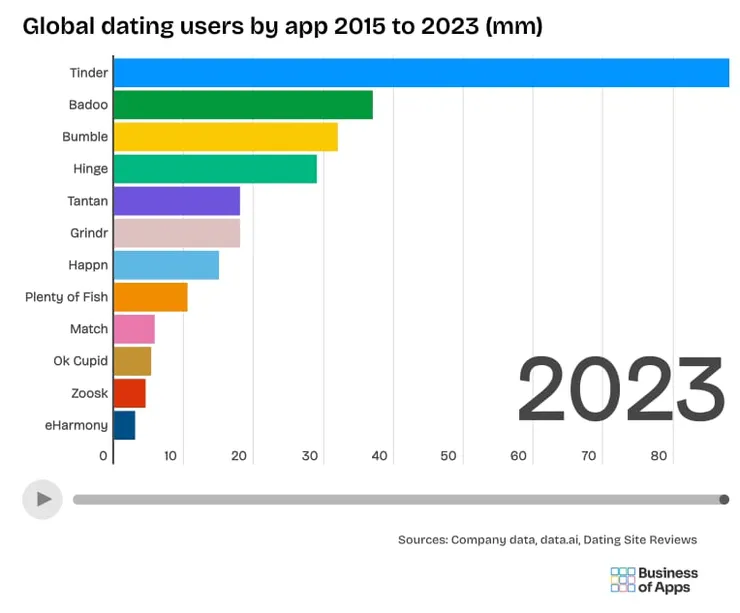Click the light blue Happn bar

point(166,265)
